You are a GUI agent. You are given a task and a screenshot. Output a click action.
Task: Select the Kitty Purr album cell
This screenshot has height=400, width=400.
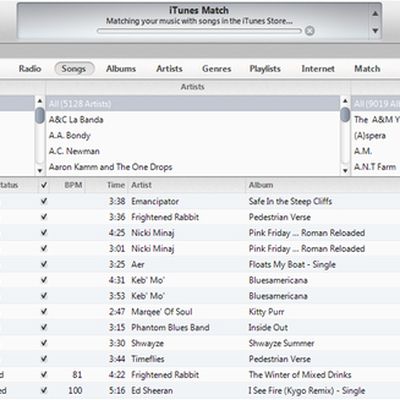coord(266,312)
